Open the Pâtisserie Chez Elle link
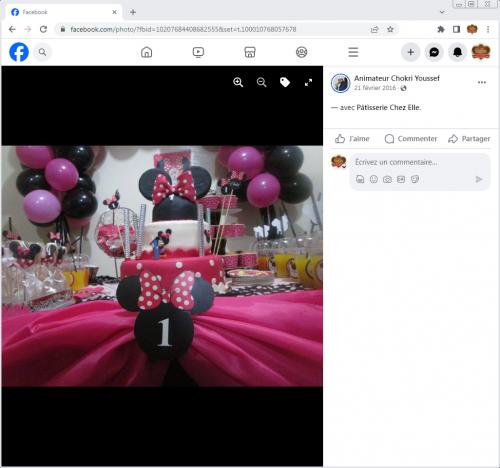This screenshot has width=500, height=468. coord(389,107)
